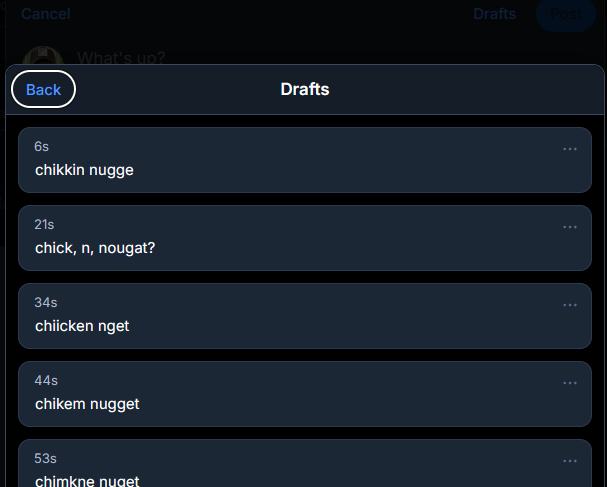Go back using the Back button
The height and width of the screenshot is (487, 607).
click(x=43, y=89)
